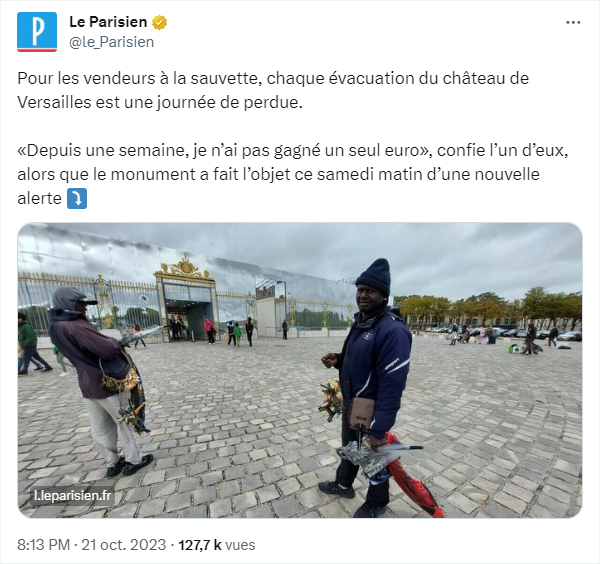Click the l.leparisien.fr link label
600x564 pixels.
[72, 496]
